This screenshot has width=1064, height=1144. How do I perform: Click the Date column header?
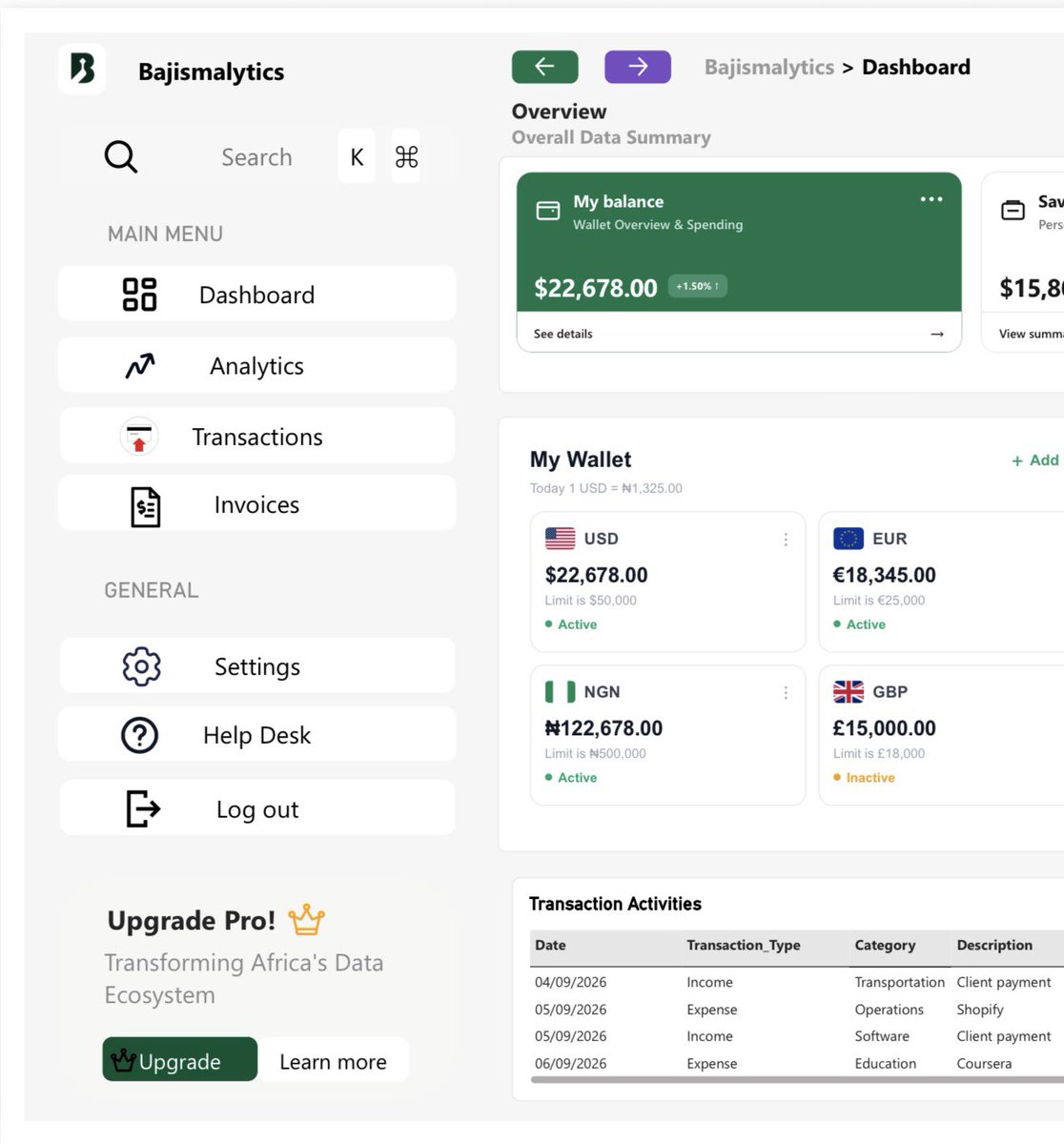(550, 945)
